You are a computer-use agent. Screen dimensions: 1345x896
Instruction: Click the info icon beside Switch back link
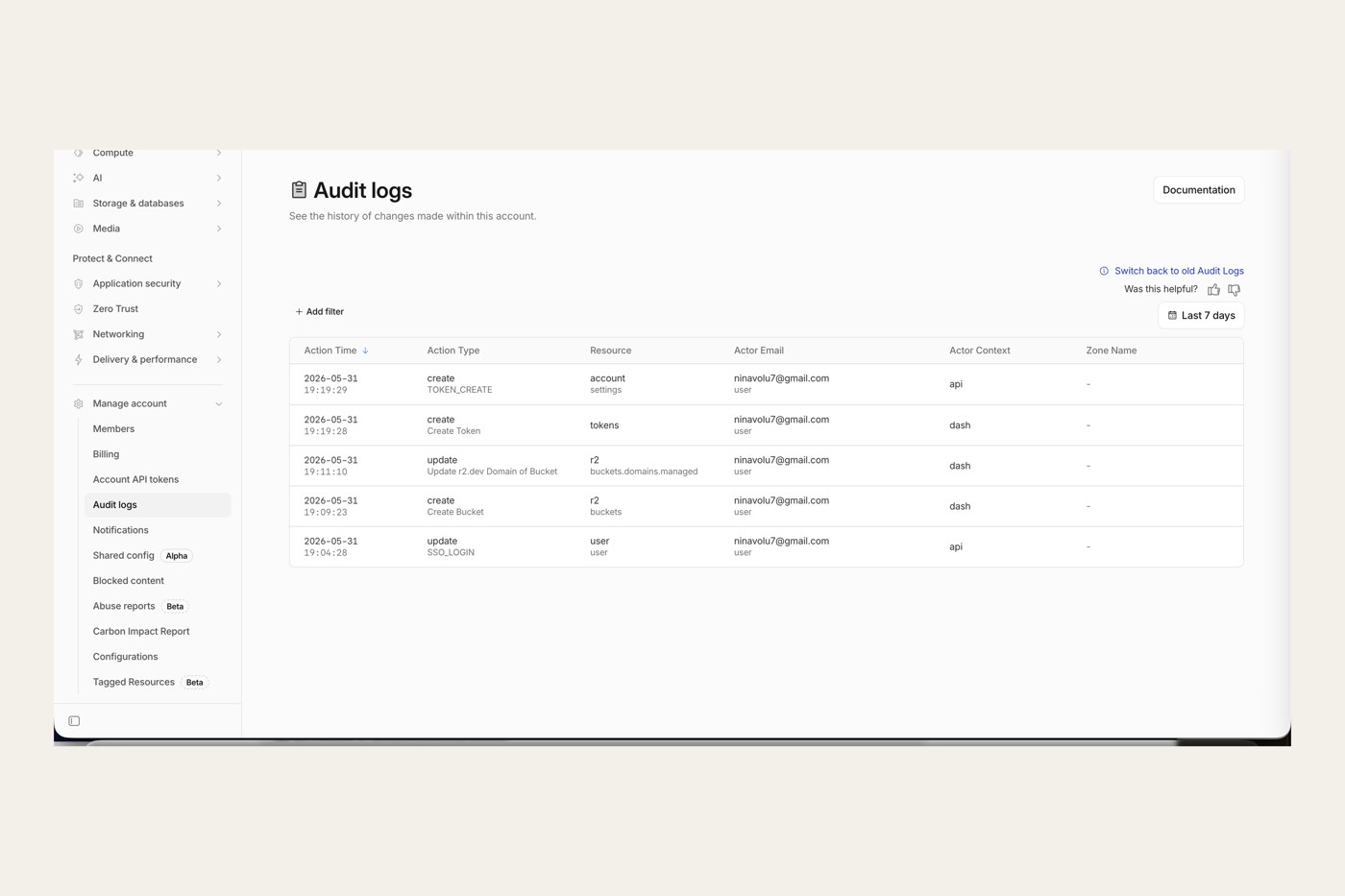pos(1104,271)
